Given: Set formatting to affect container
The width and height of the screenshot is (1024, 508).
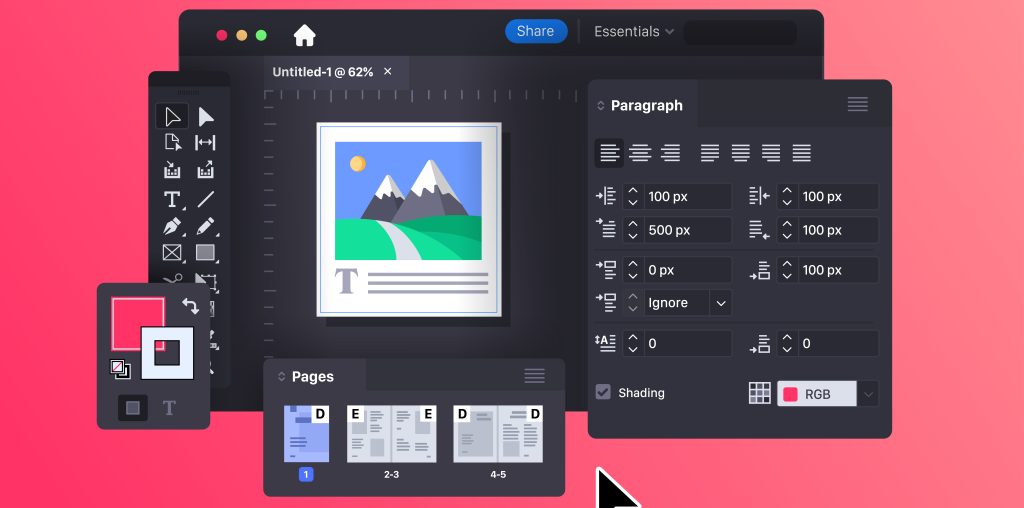Looking at the screenshot, I should point(133,408).
